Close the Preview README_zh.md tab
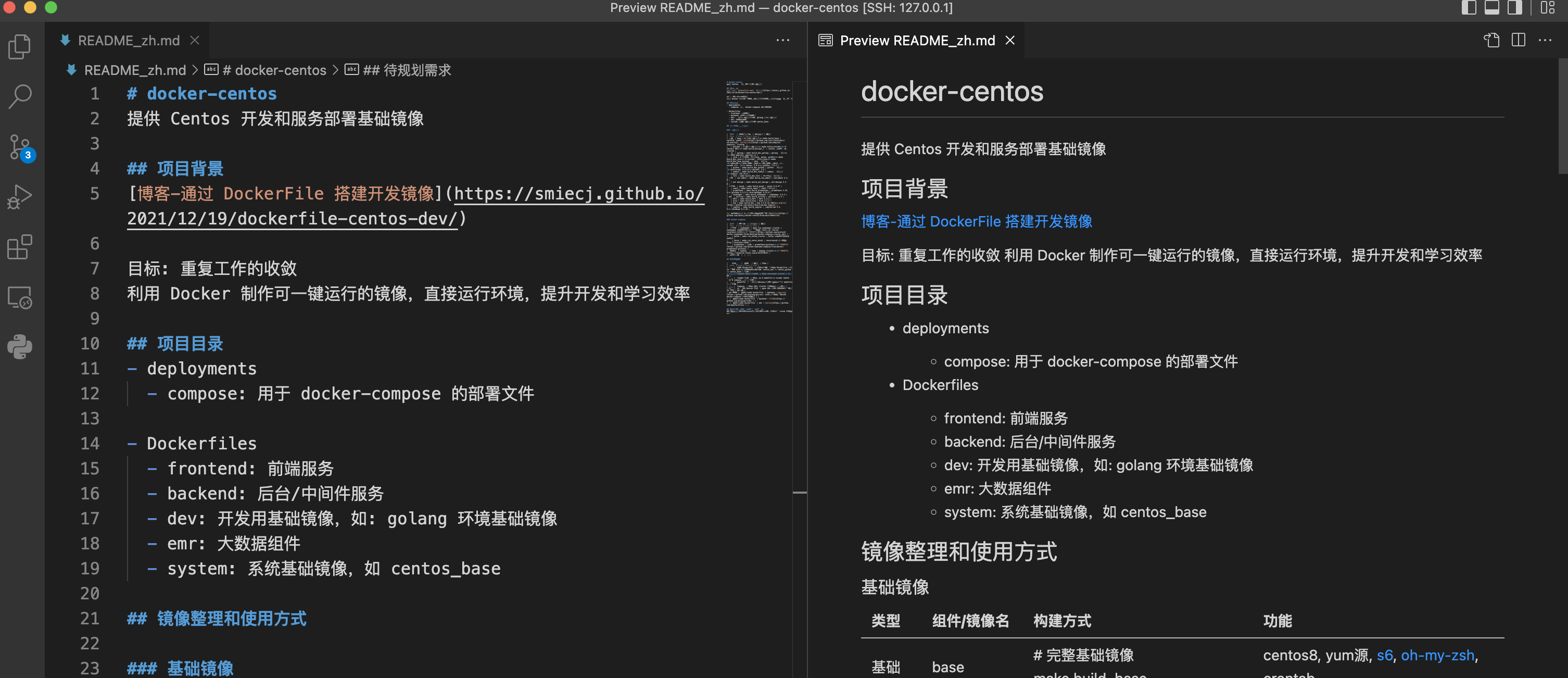 click(1010, 40)
